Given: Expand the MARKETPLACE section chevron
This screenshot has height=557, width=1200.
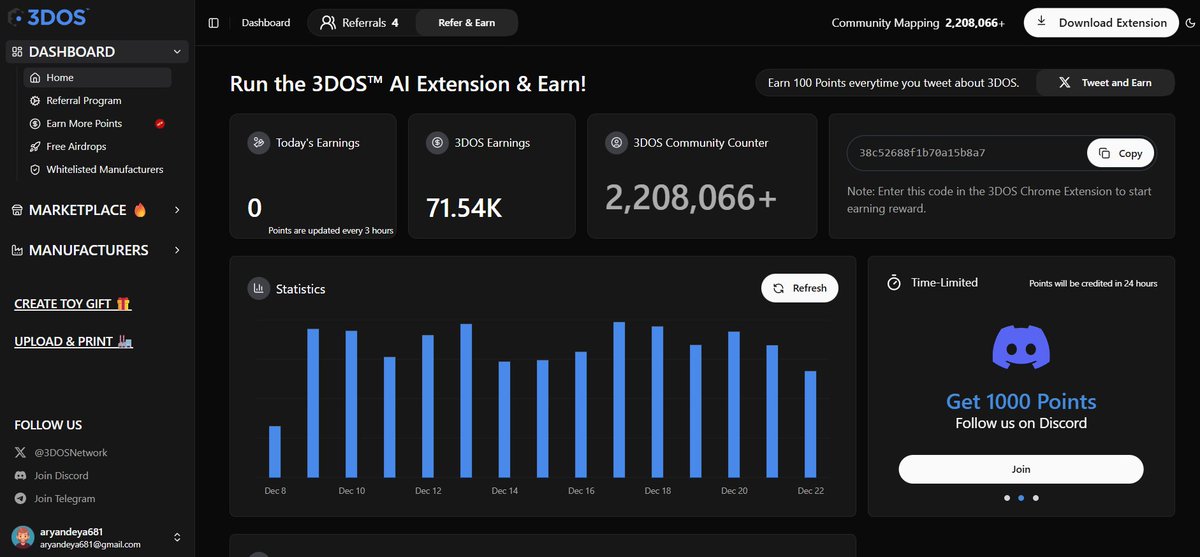Looking at the screenshot, I should pyautogui.click(x=177, y=210).
